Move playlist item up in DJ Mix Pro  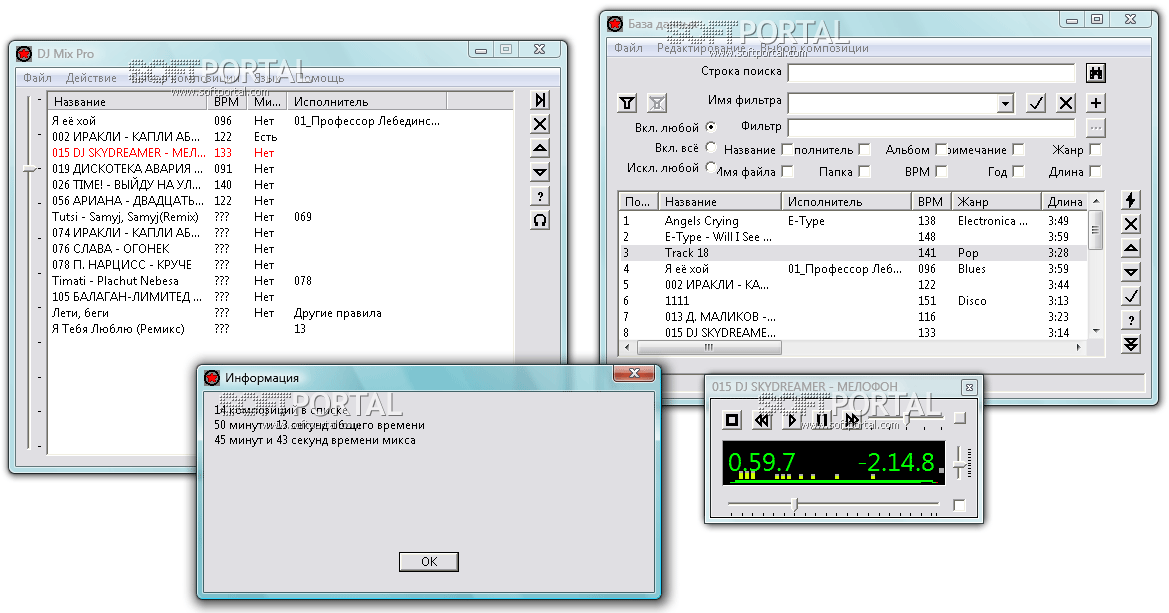coord(541,148)
